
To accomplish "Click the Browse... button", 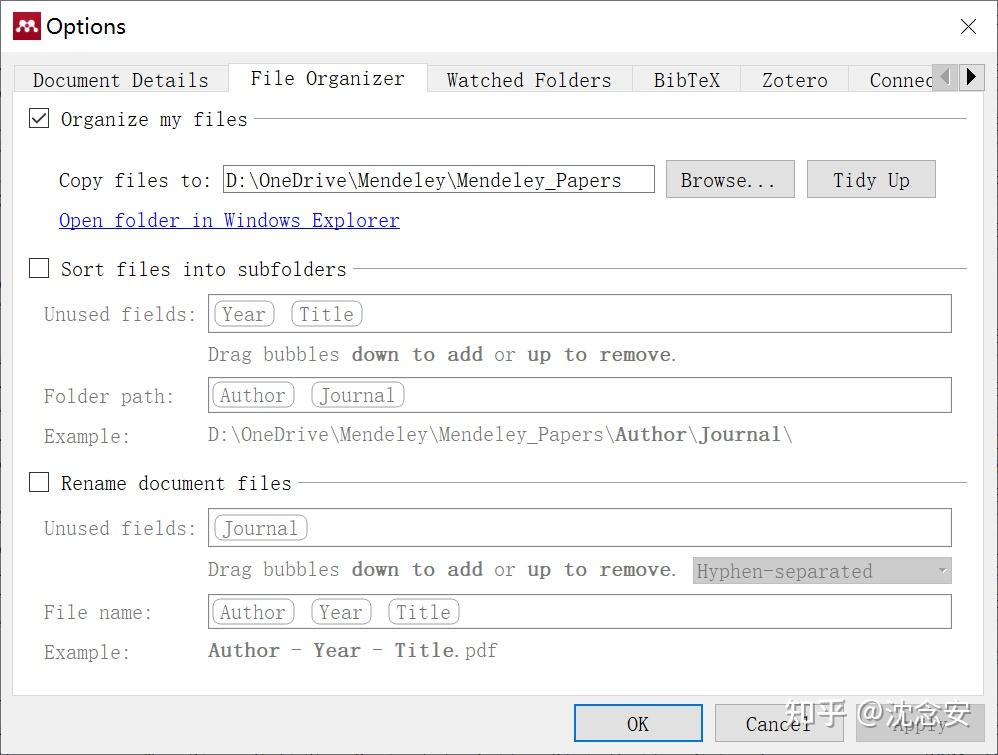I will (x=730, y=180).
